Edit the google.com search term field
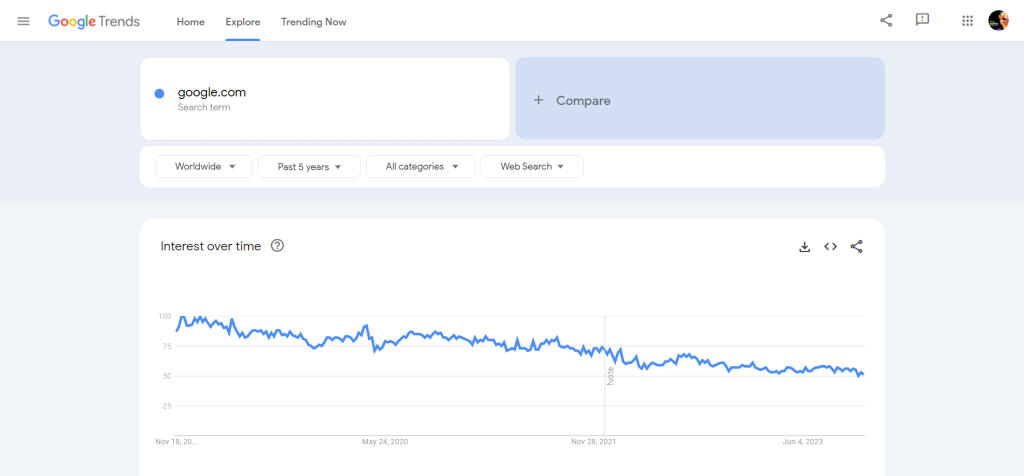 325,99
